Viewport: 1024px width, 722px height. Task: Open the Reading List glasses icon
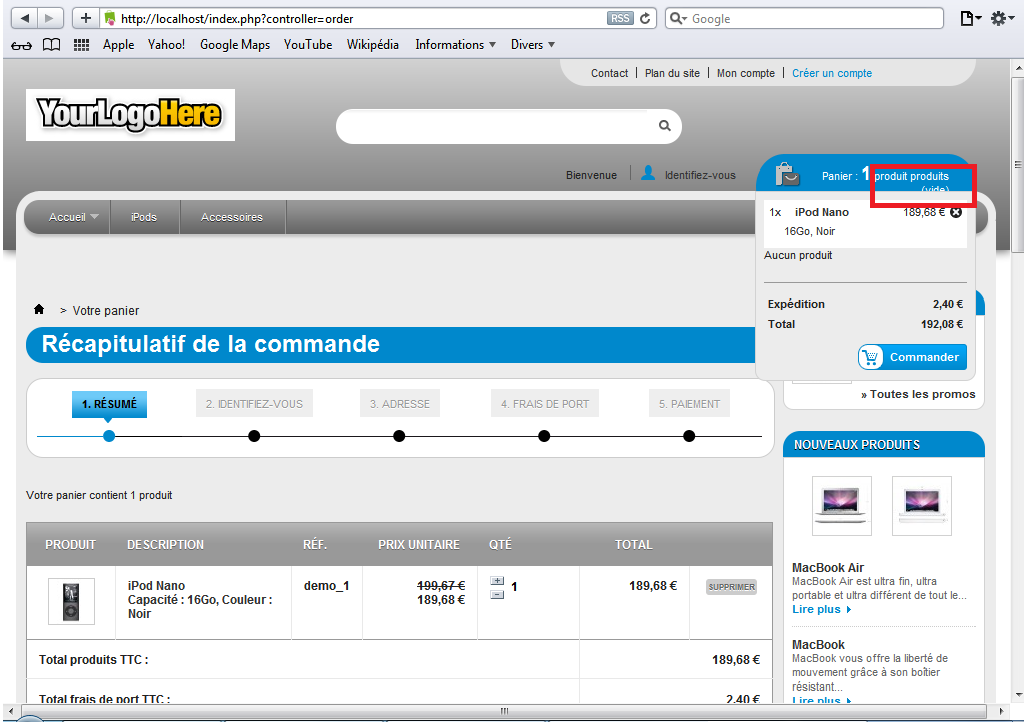tap(21, 45)
